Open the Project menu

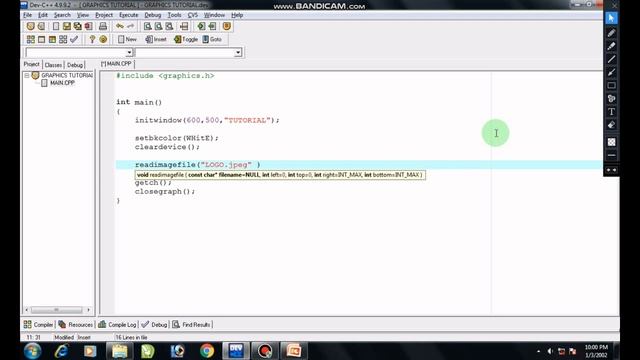[x=104, y=15]
